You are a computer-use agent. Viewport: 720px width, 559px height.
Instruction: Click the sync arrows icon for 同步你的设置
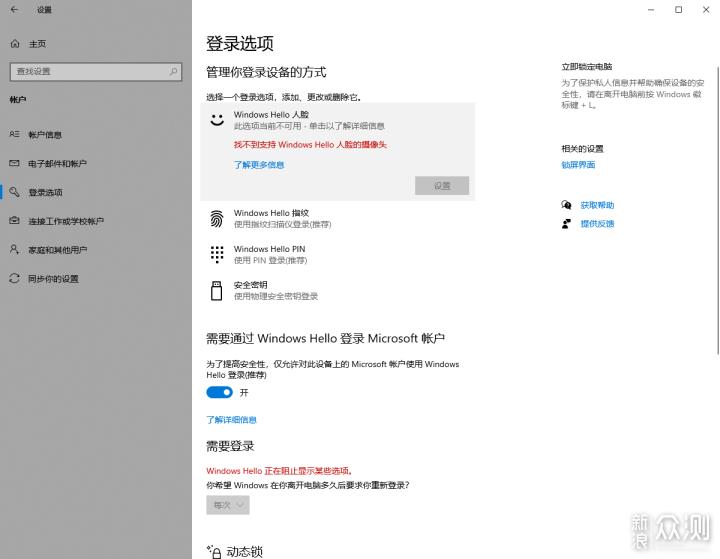[x=14, y=278]
